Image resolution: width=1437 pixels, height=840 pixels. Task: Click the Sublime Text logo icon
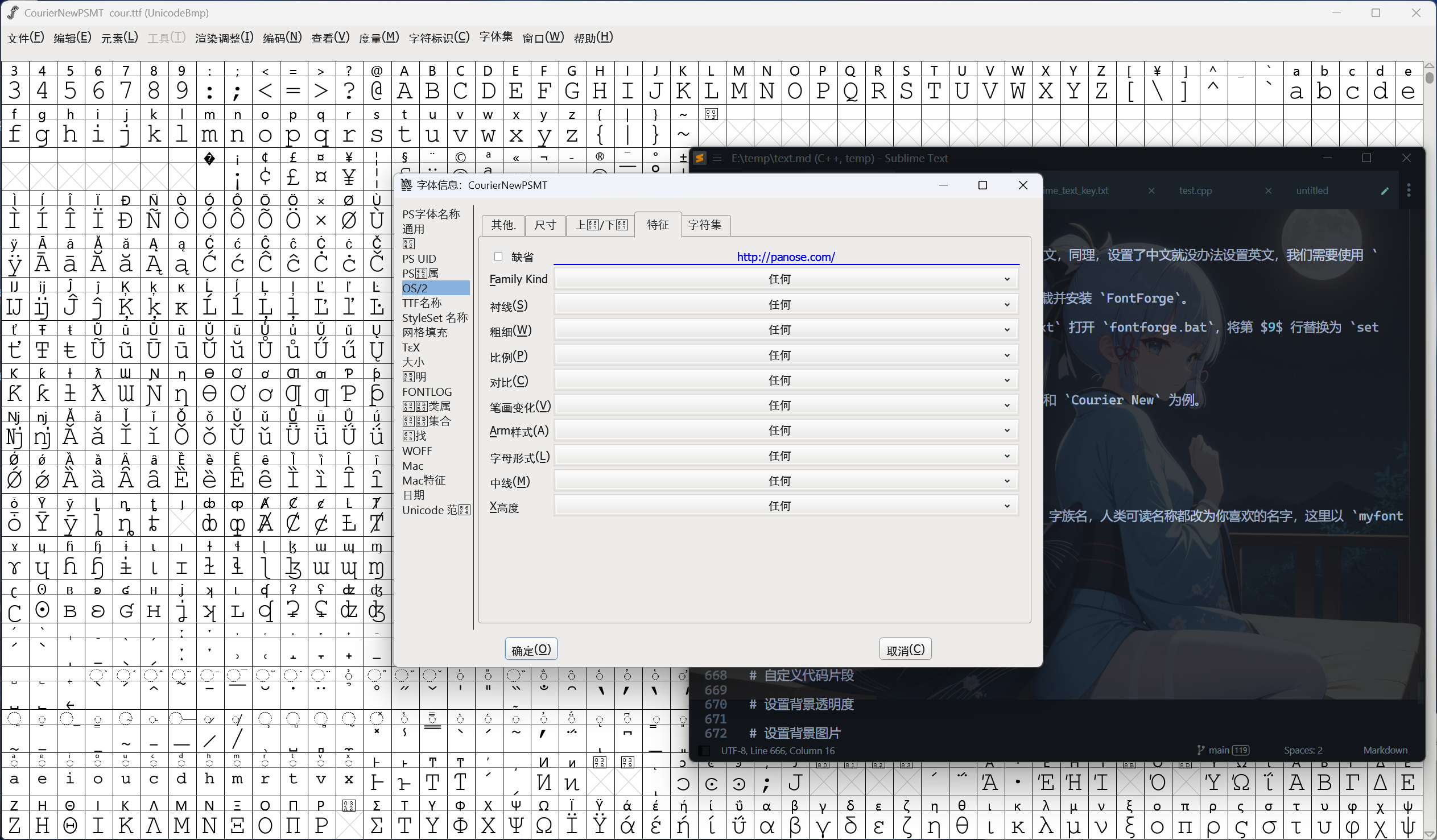coord(700,158)
